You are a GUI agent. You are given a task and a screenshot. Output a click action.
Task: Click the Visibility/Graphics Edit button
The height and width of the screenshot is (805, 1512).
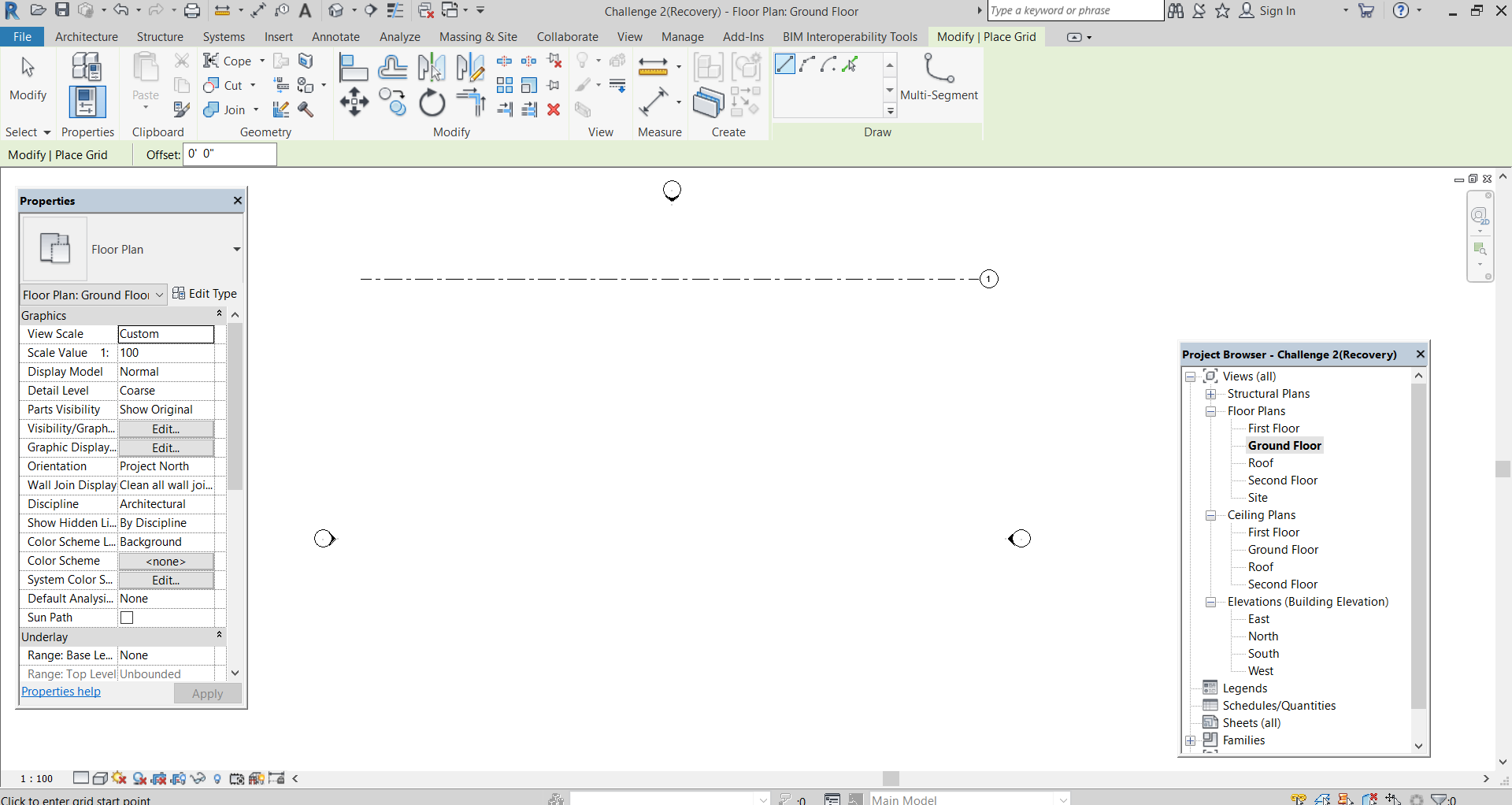click(165, 428)
